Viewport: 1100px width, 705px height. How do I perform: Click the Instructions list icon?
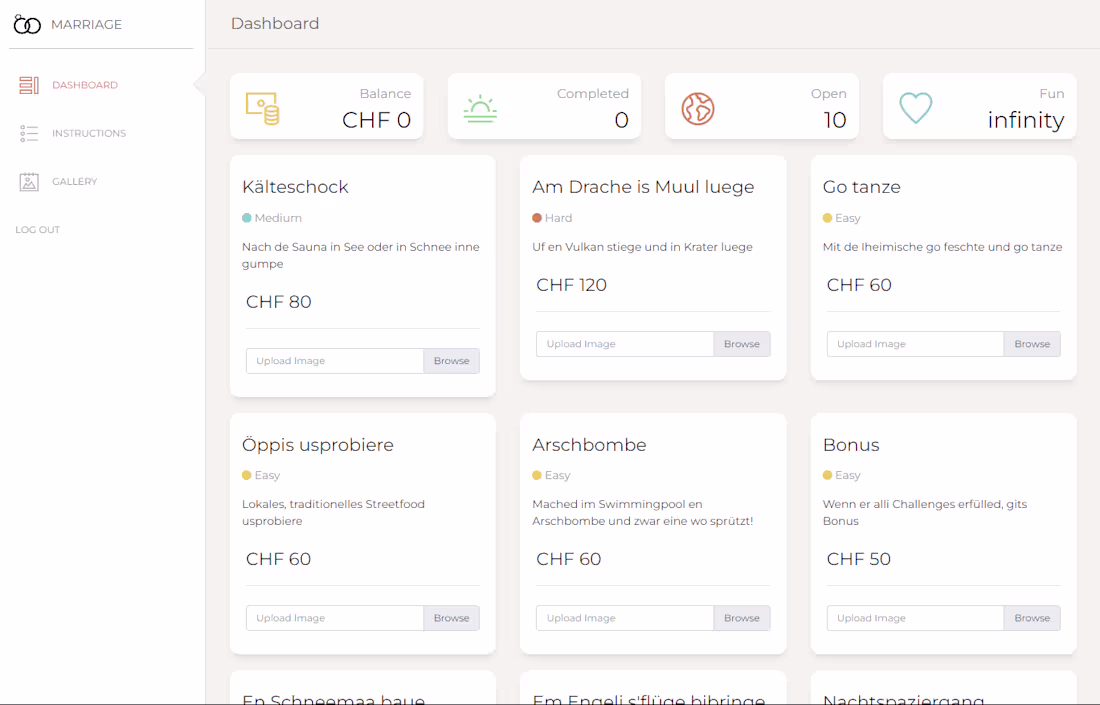coord(29,133)
